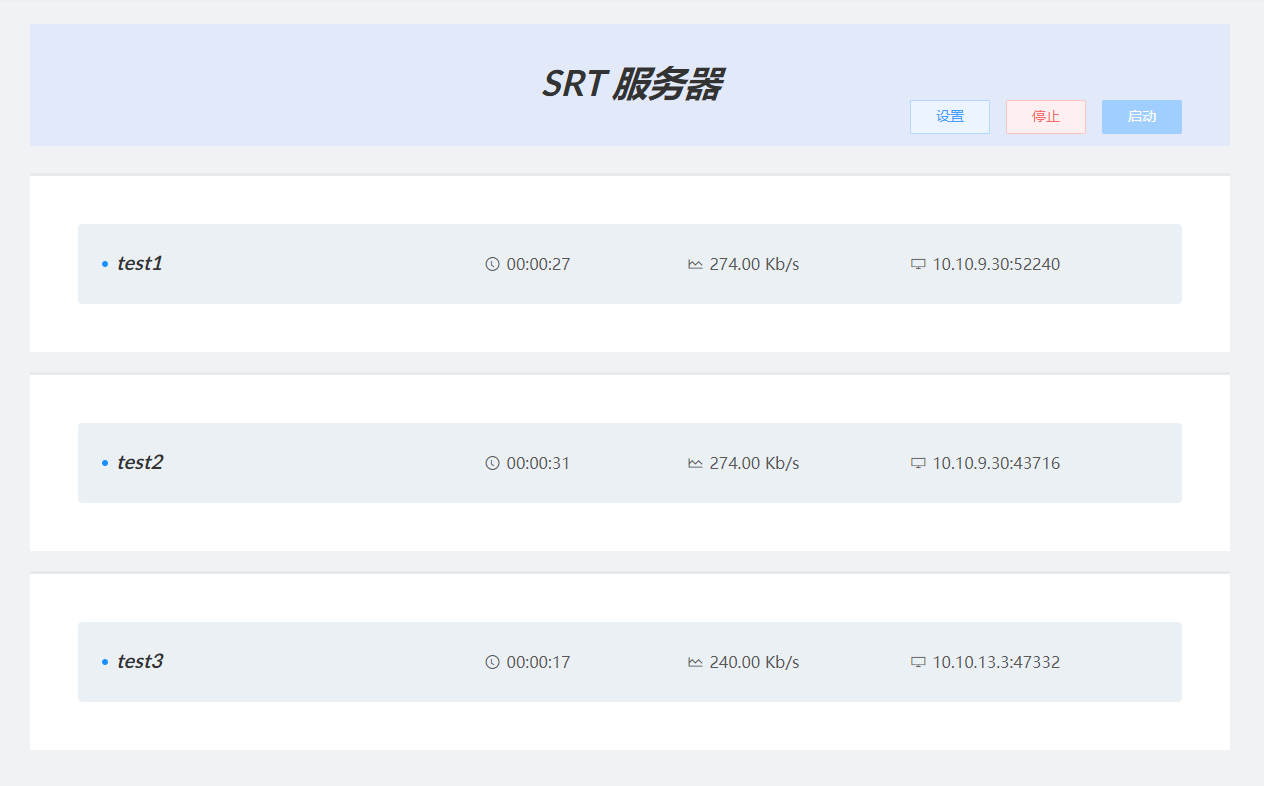This screenshot has height=786, width=1264.
Task: Click the monitor icon beside 10.10.9.30:52240
Action: (918, 264)
